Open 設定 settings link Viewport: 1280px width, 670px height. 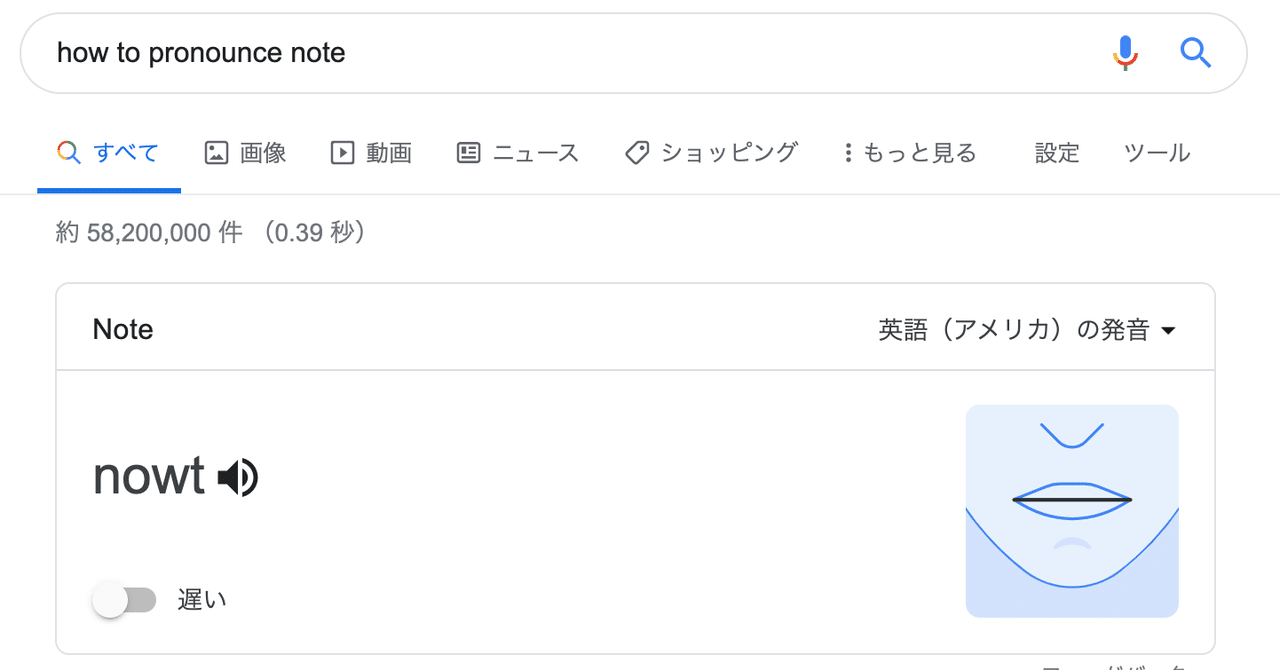click(1057, 153)
